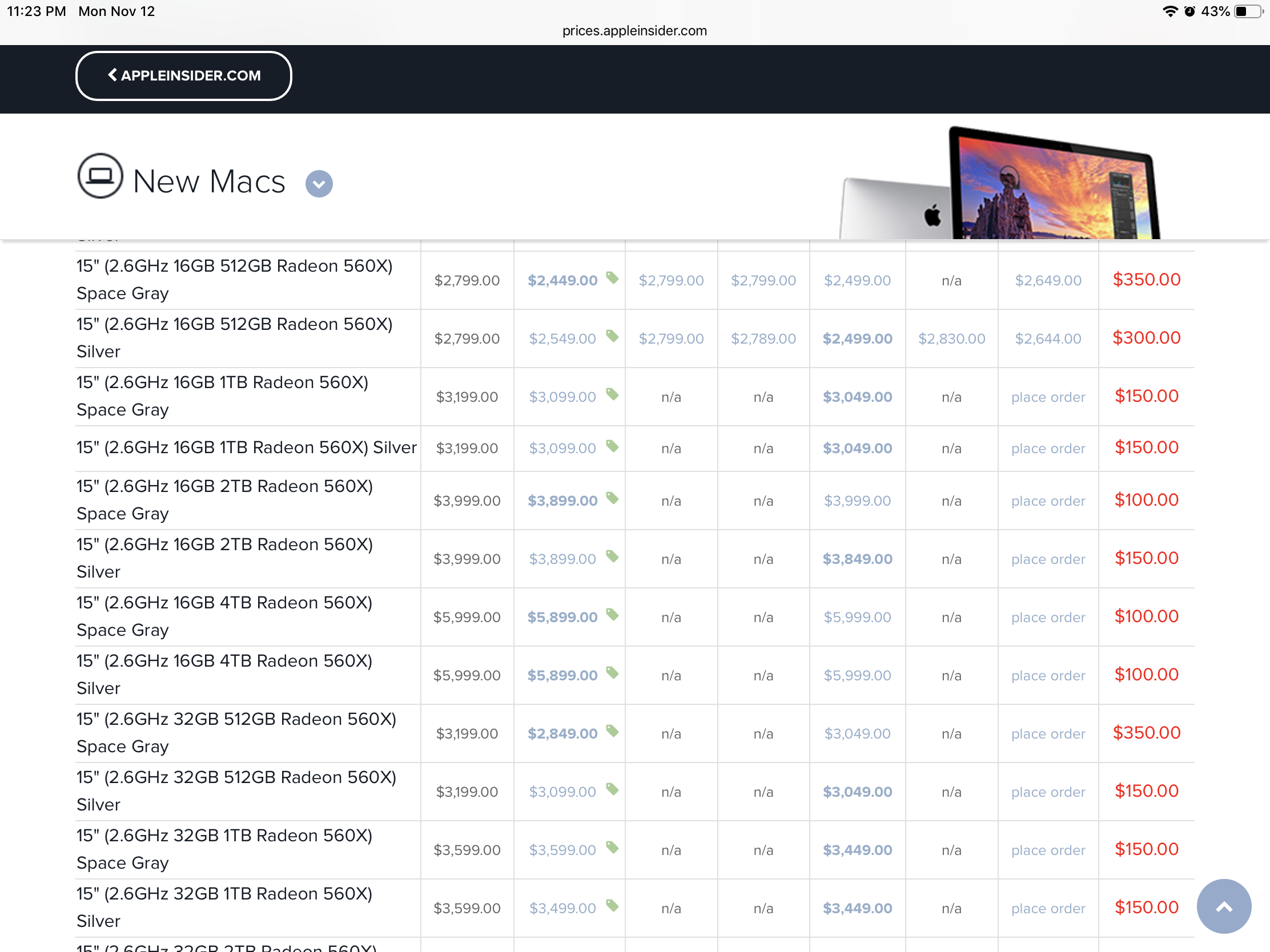Tap the alarm clock status icon
1270x952 pixels.
[1189, 11]
